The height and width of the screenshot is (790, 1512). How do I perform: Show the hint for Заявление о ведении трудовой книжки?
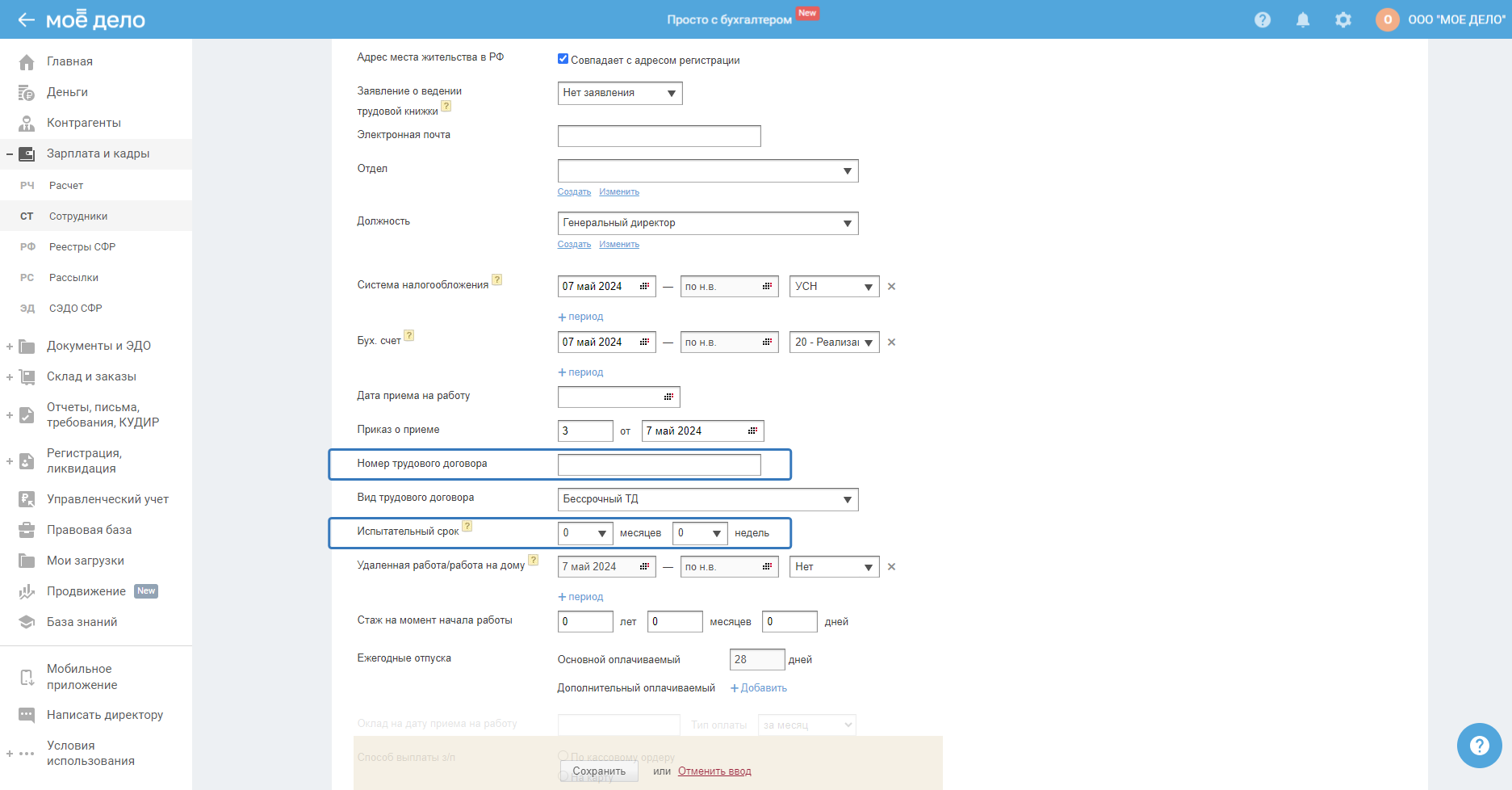(x=446, y=107)
